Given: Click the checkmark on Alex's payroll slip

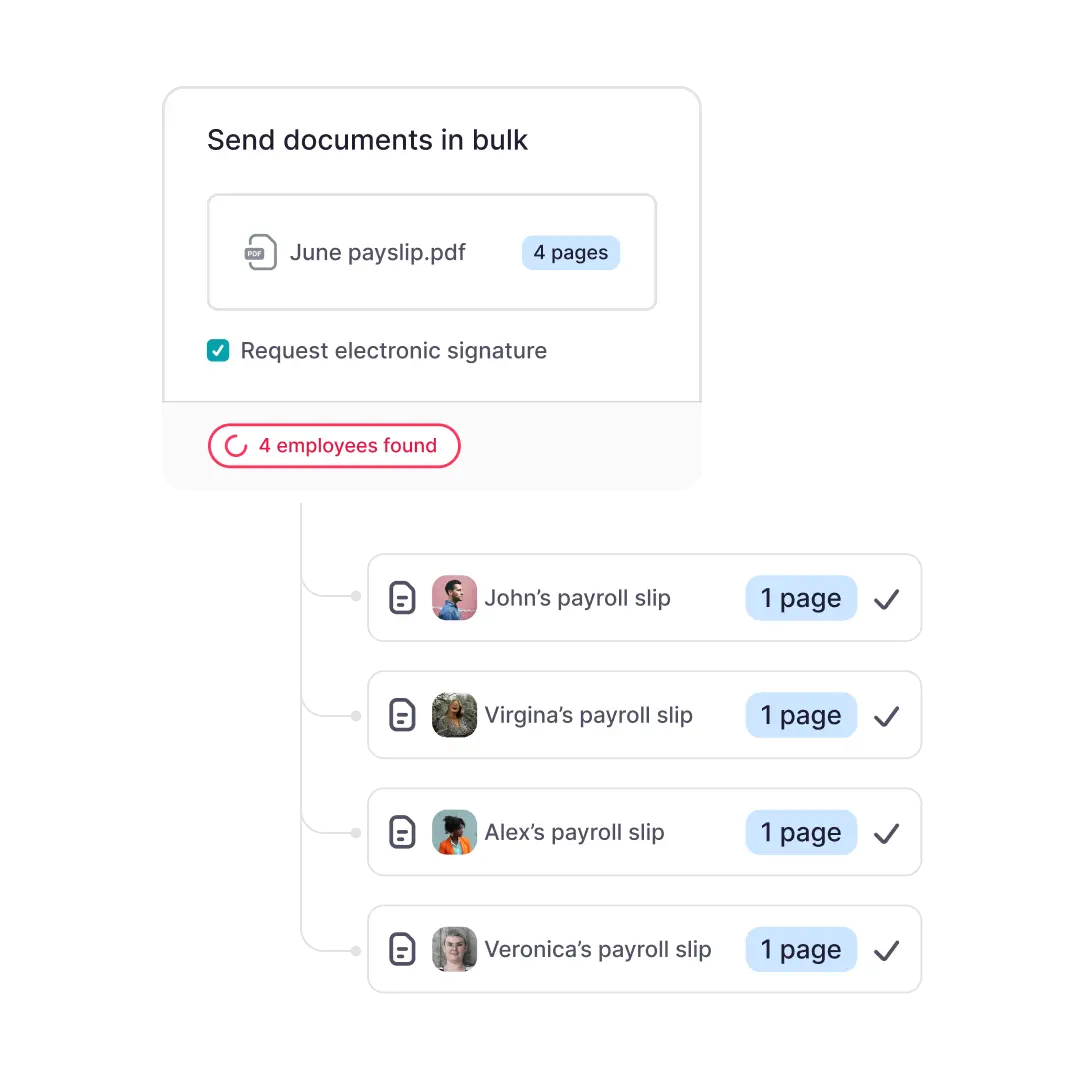Looking at the screenshot, I should 886,833.
